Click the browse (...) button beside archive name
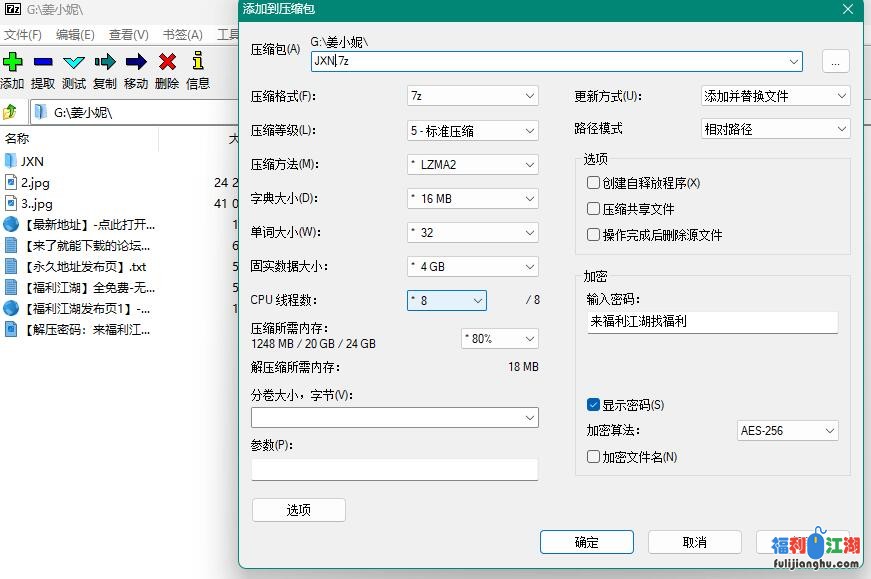The width and height of the screenshot is (871, 579). click(836, 61)
